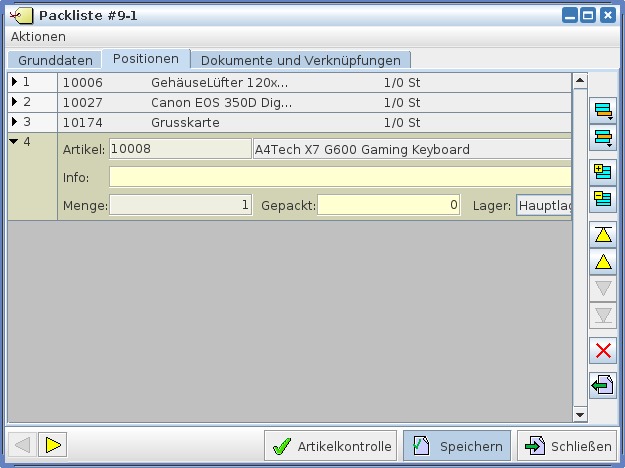The image size is (625, 468).
Task: Expand position row 1 (article 10006)
Action: (15, 82)
